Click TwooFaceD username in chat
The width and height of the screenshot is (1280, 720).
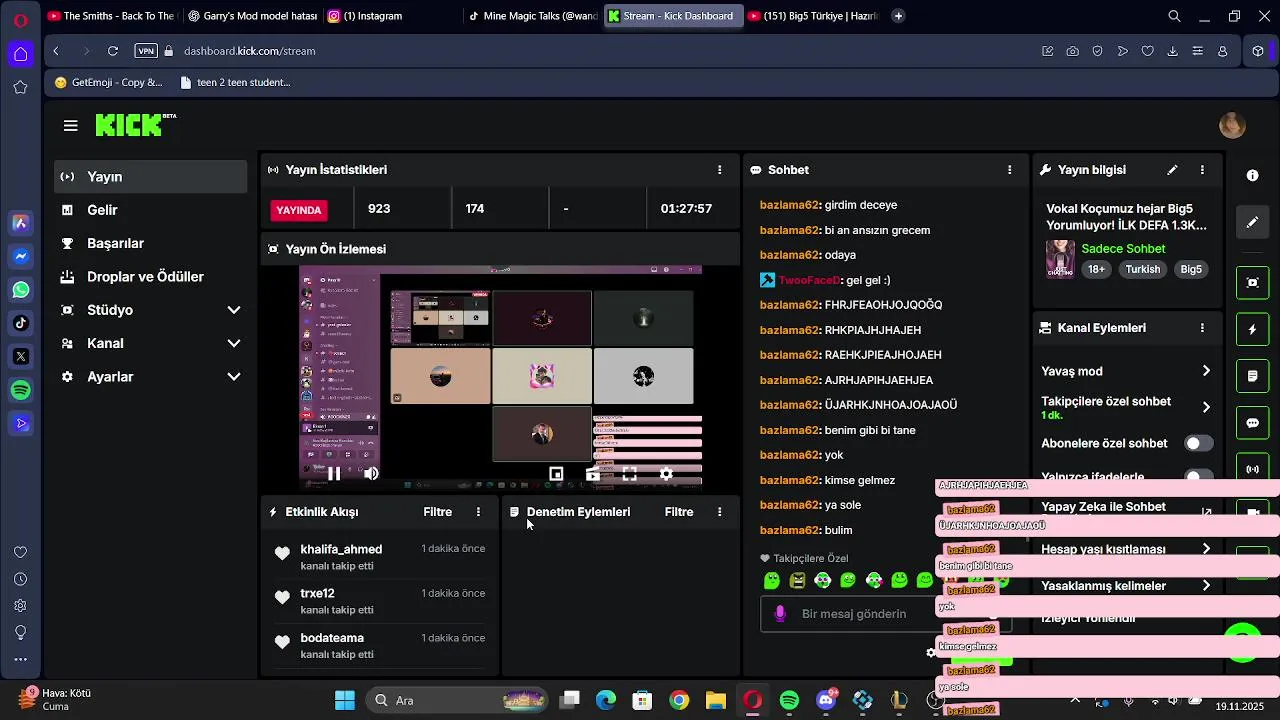point(810,280)
